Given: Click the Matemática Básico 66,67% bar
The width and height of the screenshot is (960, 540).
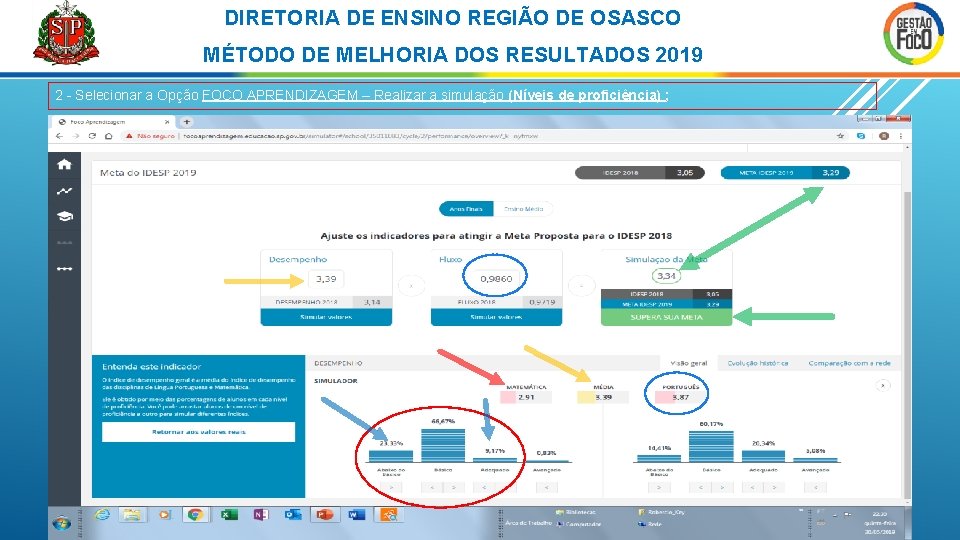Looking at the screenshot, I should click(443, 445).
